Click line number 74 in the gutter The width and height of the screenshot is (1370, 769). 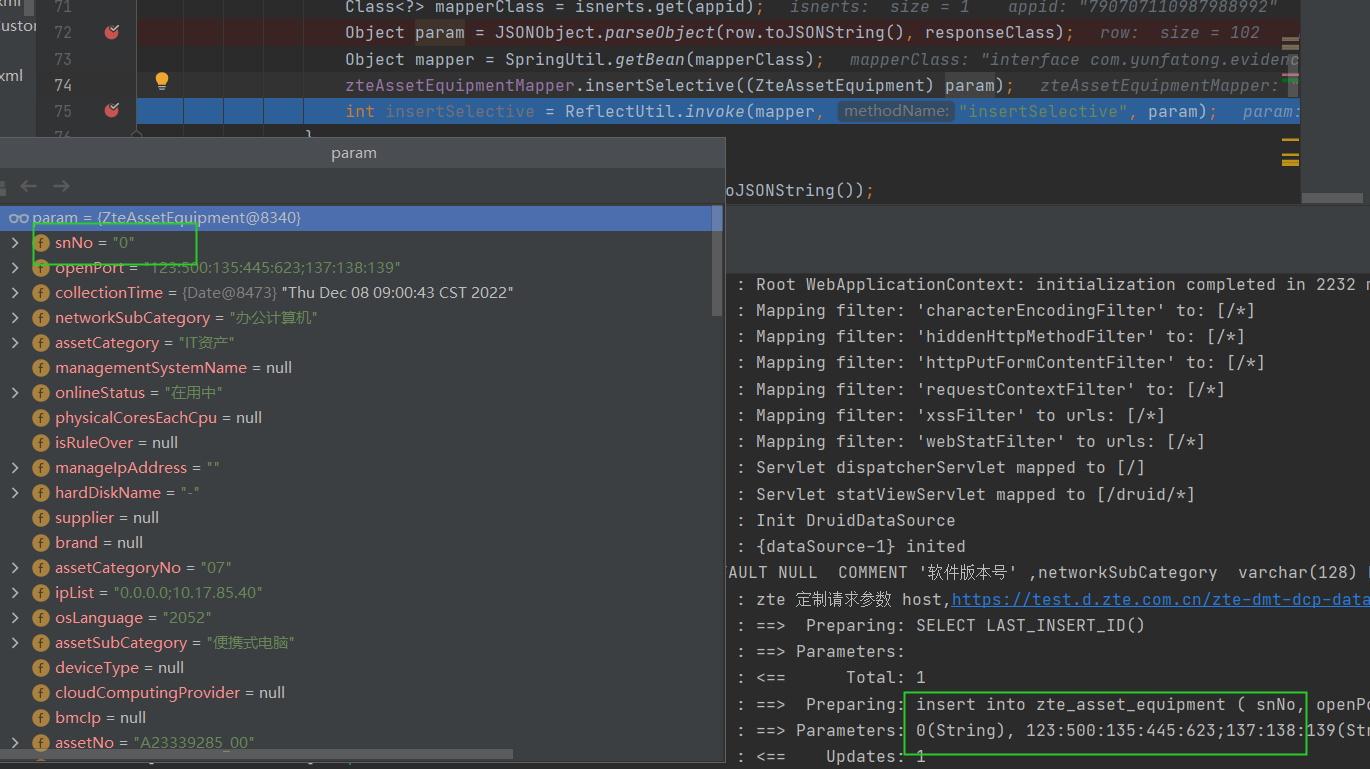[x=63, y=84]
